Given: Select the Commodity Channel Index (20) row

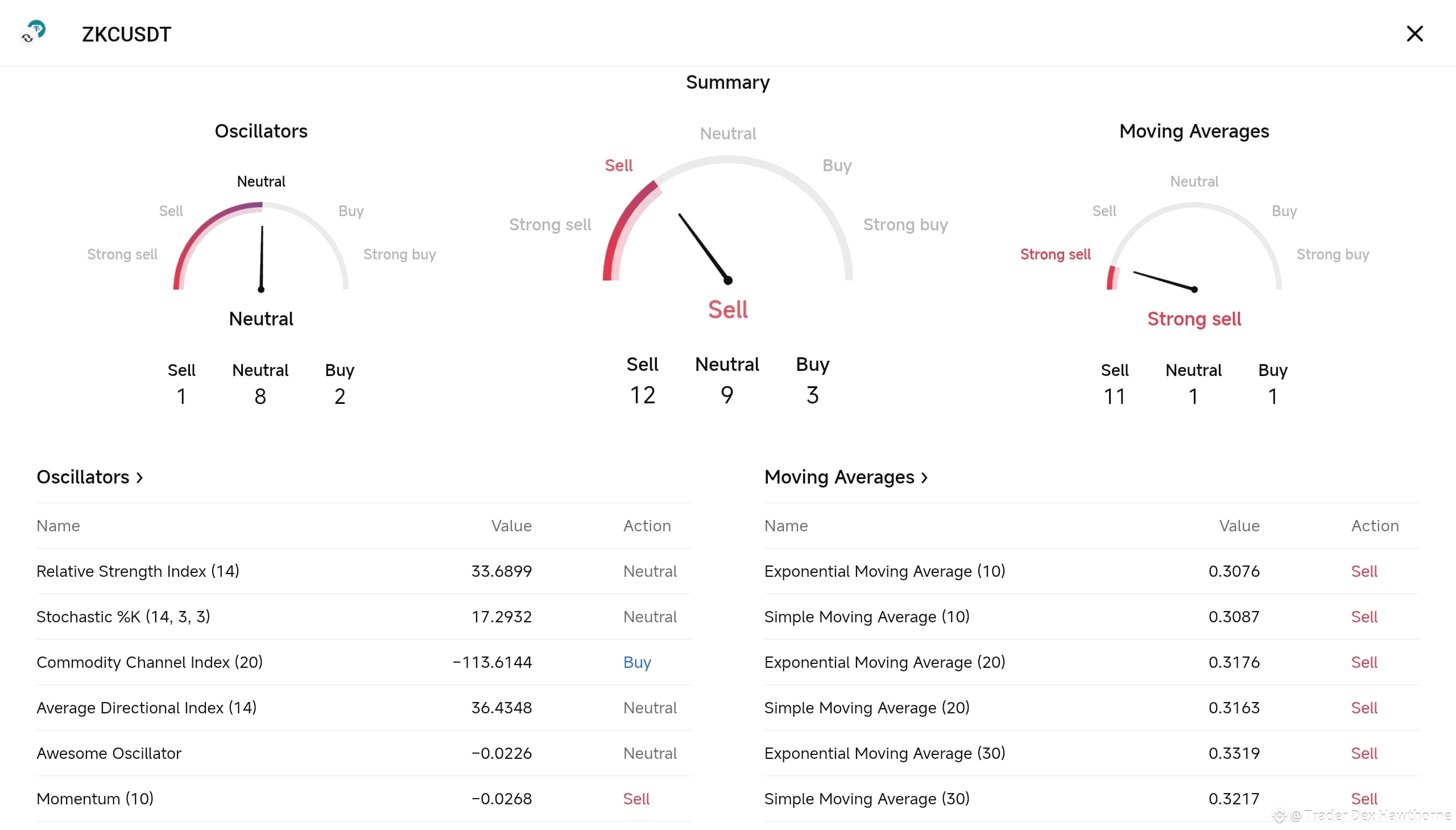Looking at the screenshot, I should click(x=150, y=662).
